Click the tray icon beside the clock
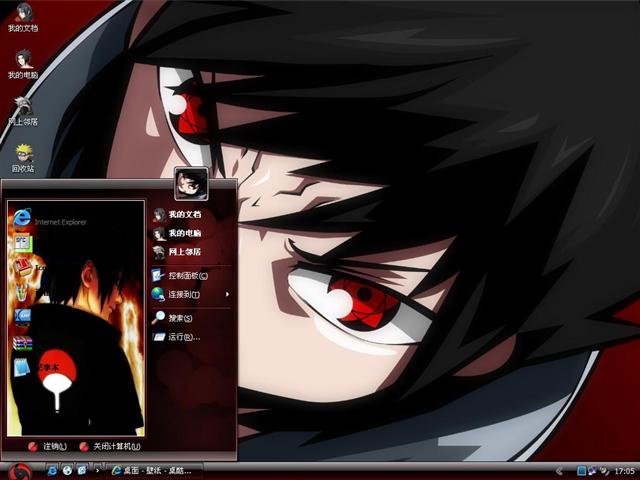Image resolution: width=640 pixels, height=480 pixels. pos(604,471)
